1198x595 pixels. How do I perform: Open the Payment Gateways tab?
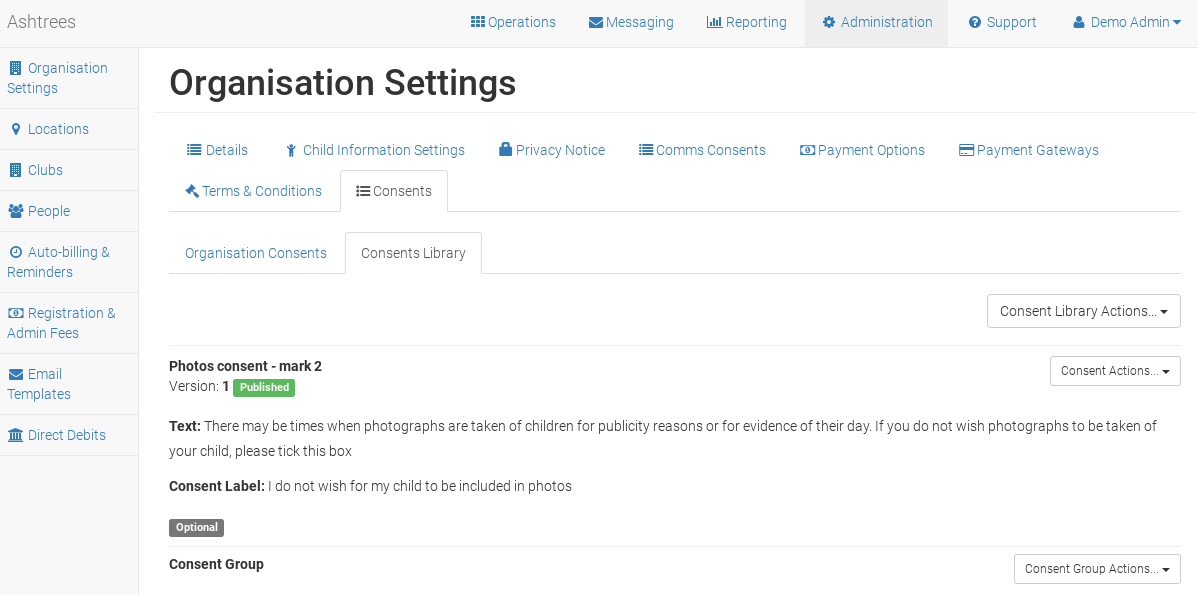[1028, 150]
